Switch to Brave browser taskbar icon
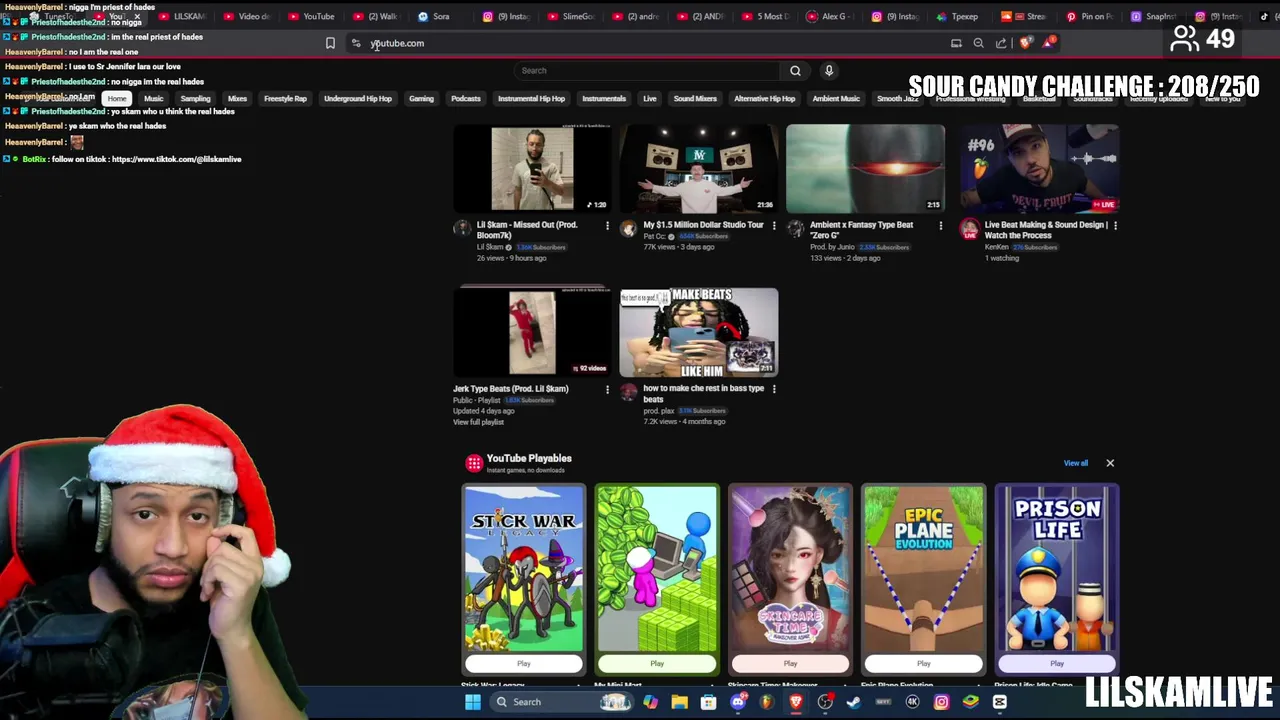 (x=796, y=702)
